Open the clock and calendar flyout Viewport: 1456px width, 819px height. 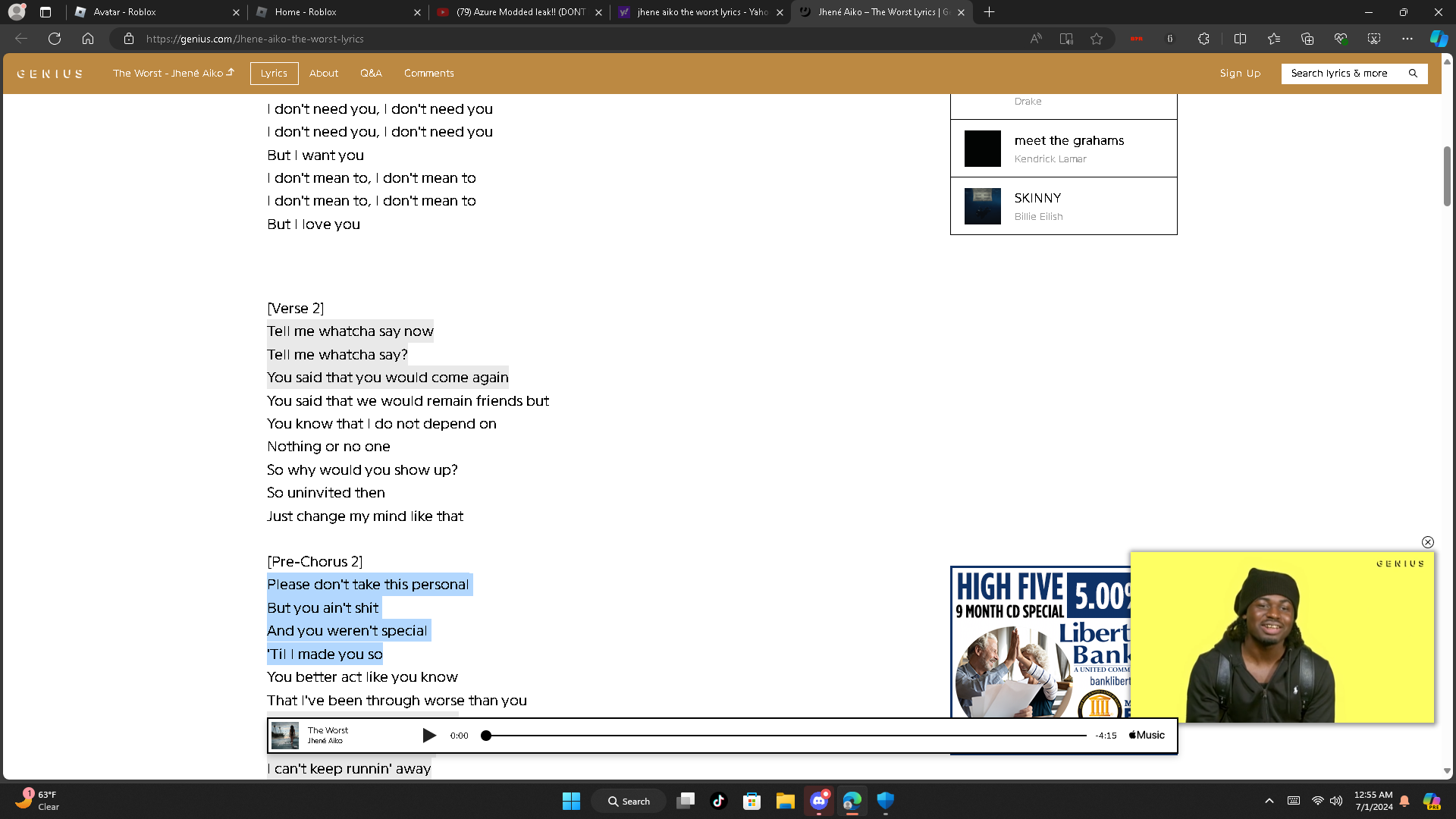1373,801
